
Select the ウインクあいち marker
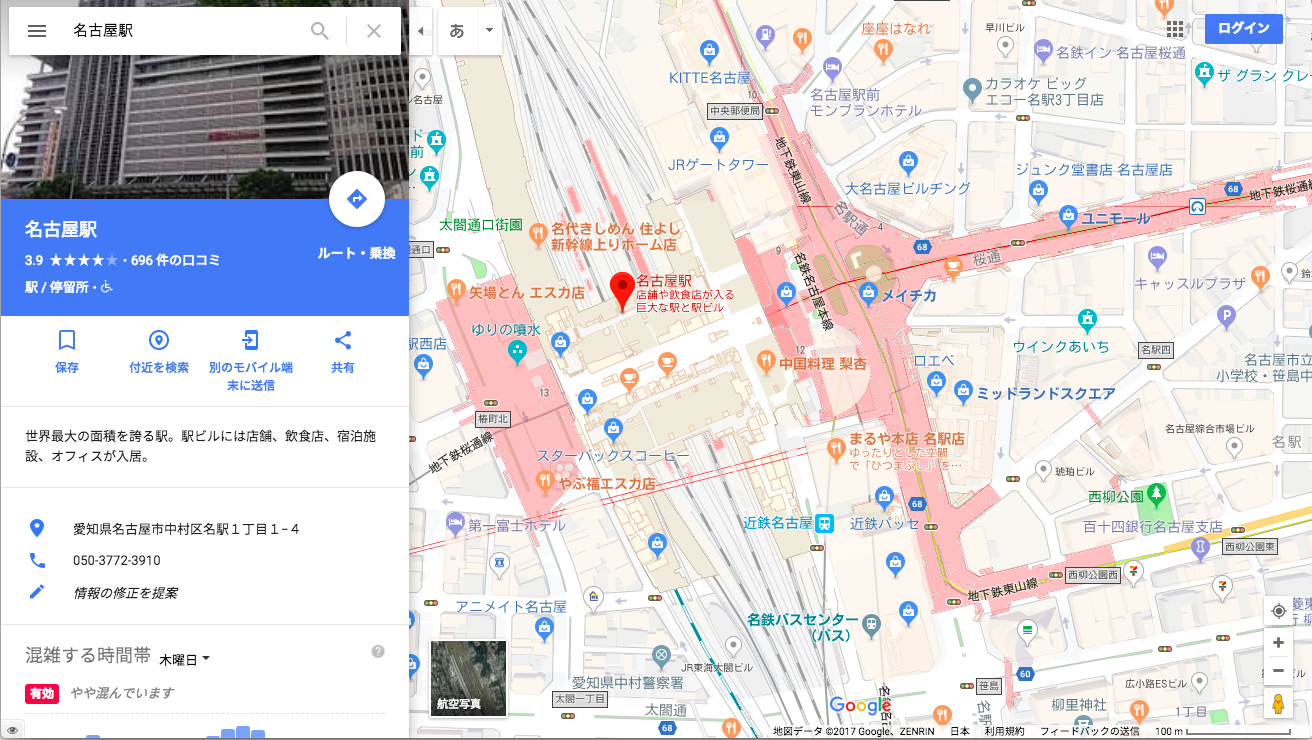click(1086, 321)
